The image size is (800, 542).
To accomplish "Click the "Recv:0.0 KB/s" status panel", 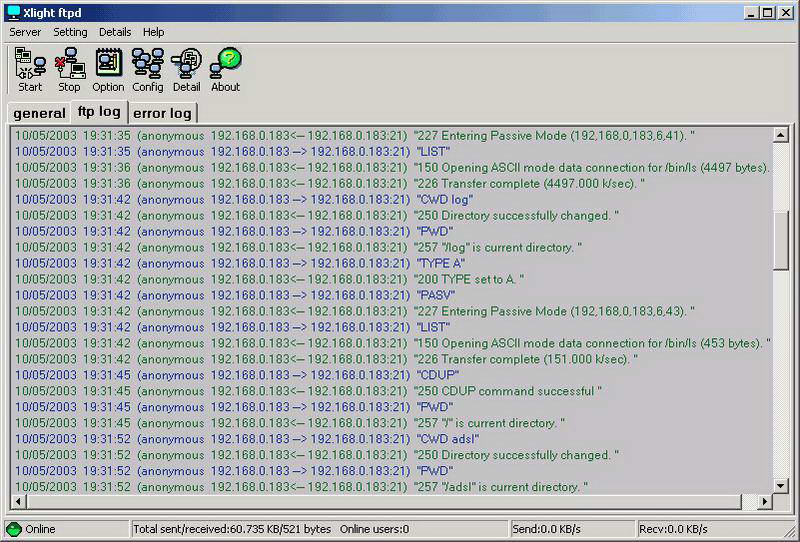I will click(714, 529).
